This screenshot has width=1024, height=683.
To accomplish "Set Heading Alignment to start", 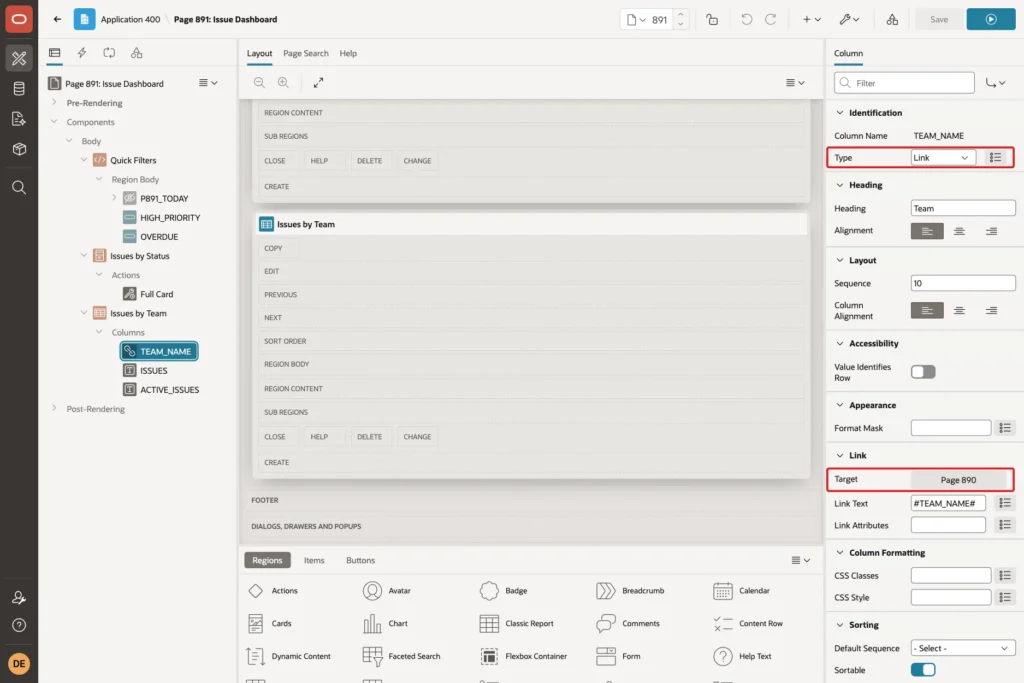I will (927, 231).
